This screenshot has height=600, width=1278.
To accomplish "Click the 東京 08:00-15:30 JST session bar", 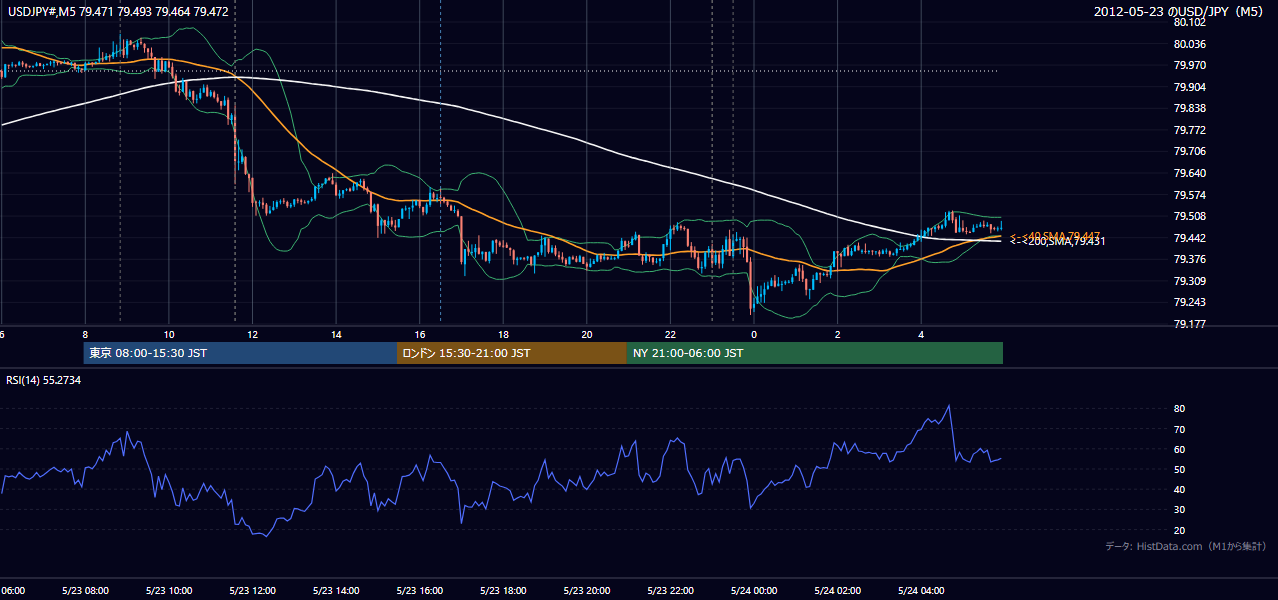I will (x=240, y=353).
